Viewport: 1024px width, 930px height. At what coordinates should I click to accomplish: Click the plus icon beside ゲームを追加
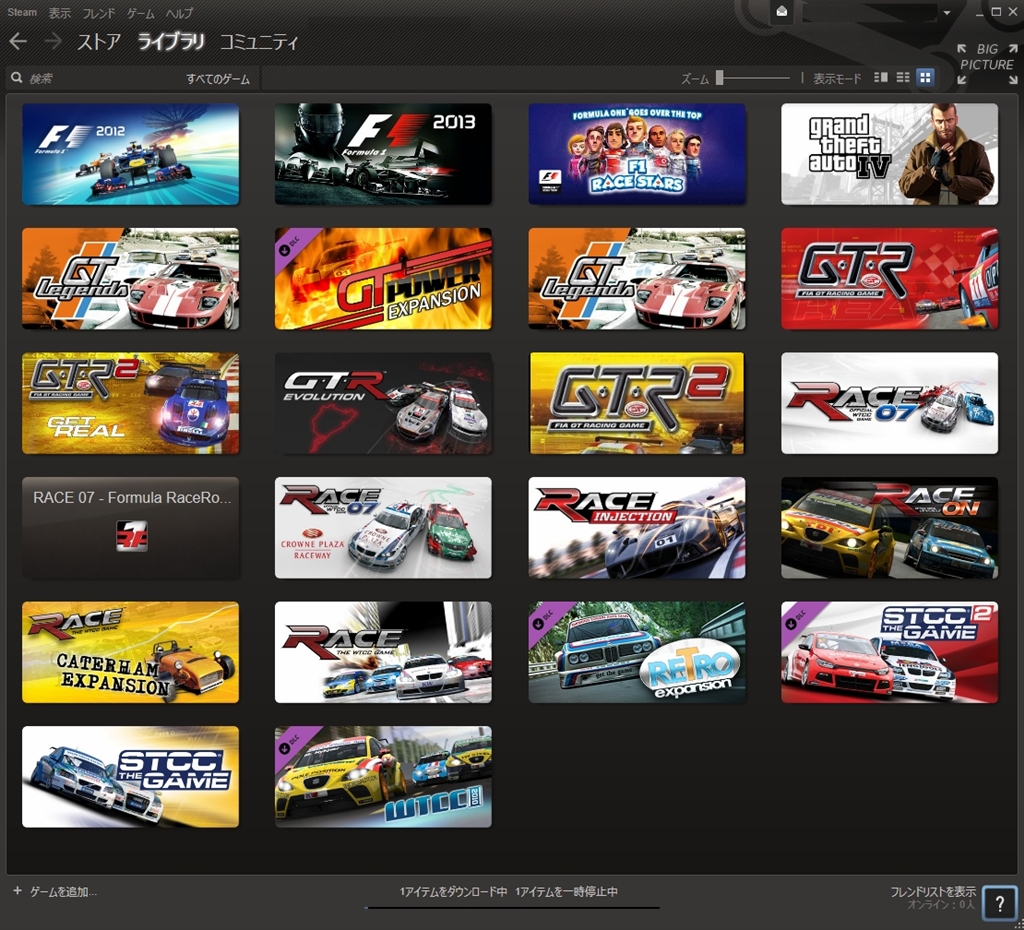pos(18,891)
